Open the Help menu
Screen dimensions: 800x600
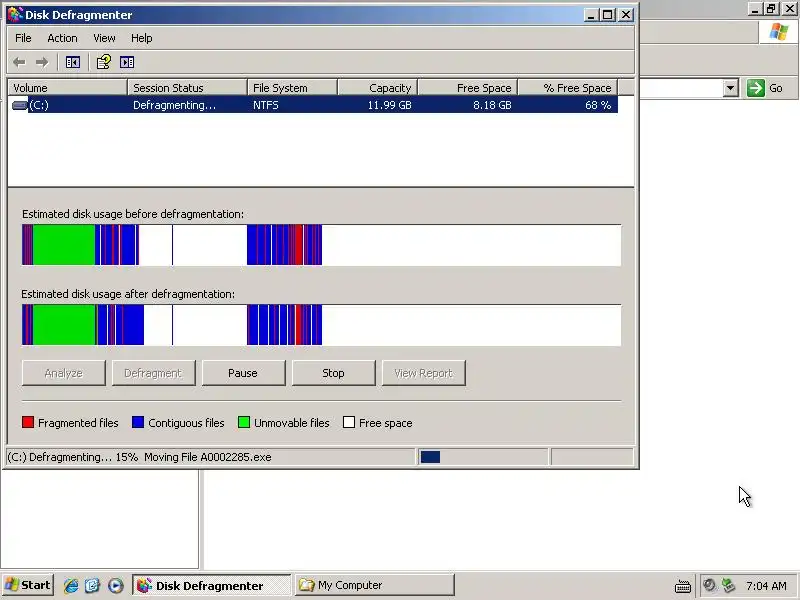click(141, 38)
